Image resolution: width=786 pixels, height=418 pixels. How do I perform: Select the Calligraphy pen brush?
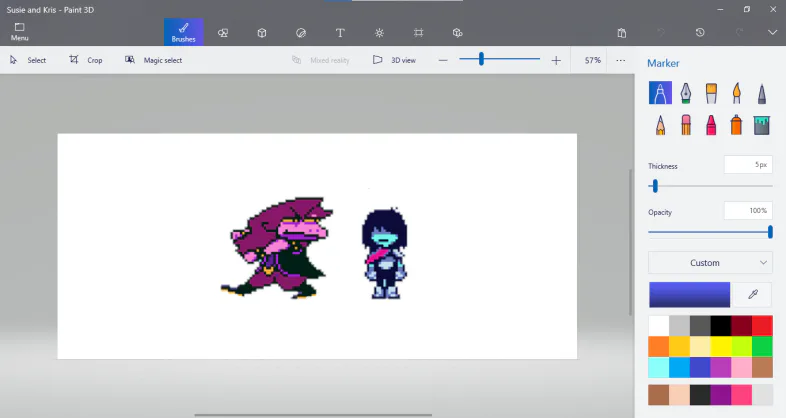(686, 93)
